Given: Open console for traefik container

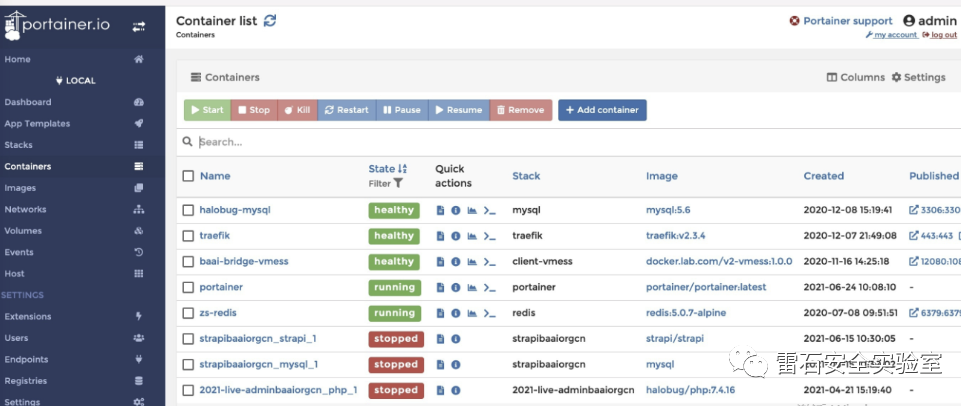Looking at the screenshot, I should point(490,236).
